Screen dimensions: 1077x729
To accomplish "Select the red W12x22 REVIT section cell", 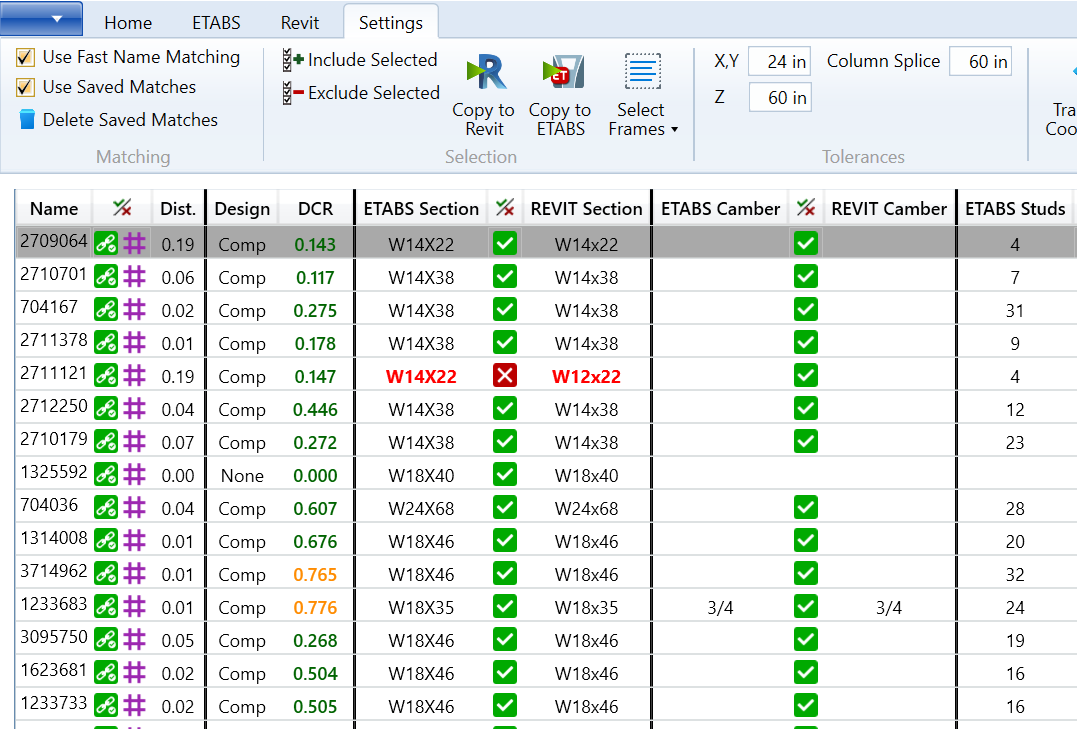I will pos(587,377).
